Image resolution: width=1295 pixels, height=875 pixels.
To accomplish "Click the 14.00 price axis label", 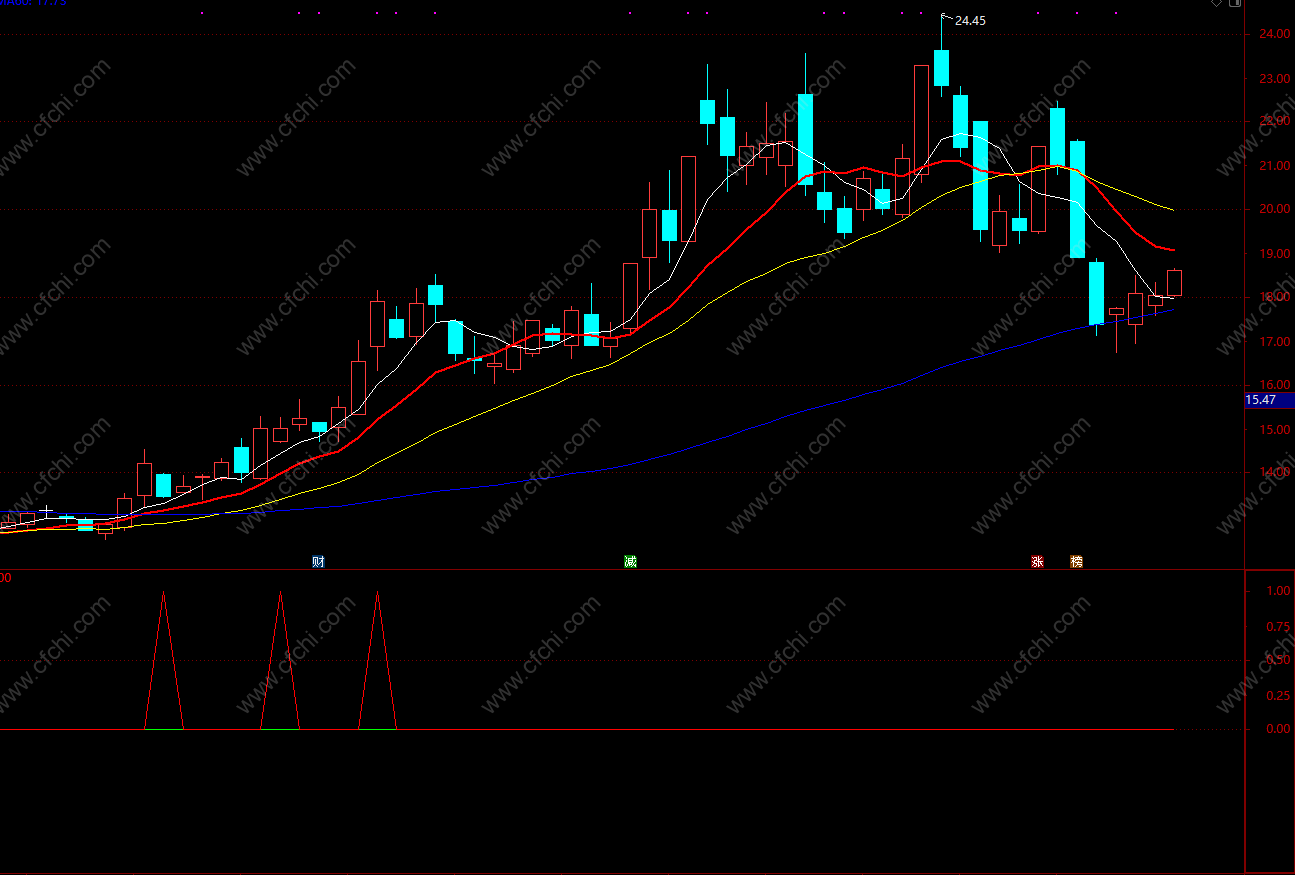I will point(1274,473).
